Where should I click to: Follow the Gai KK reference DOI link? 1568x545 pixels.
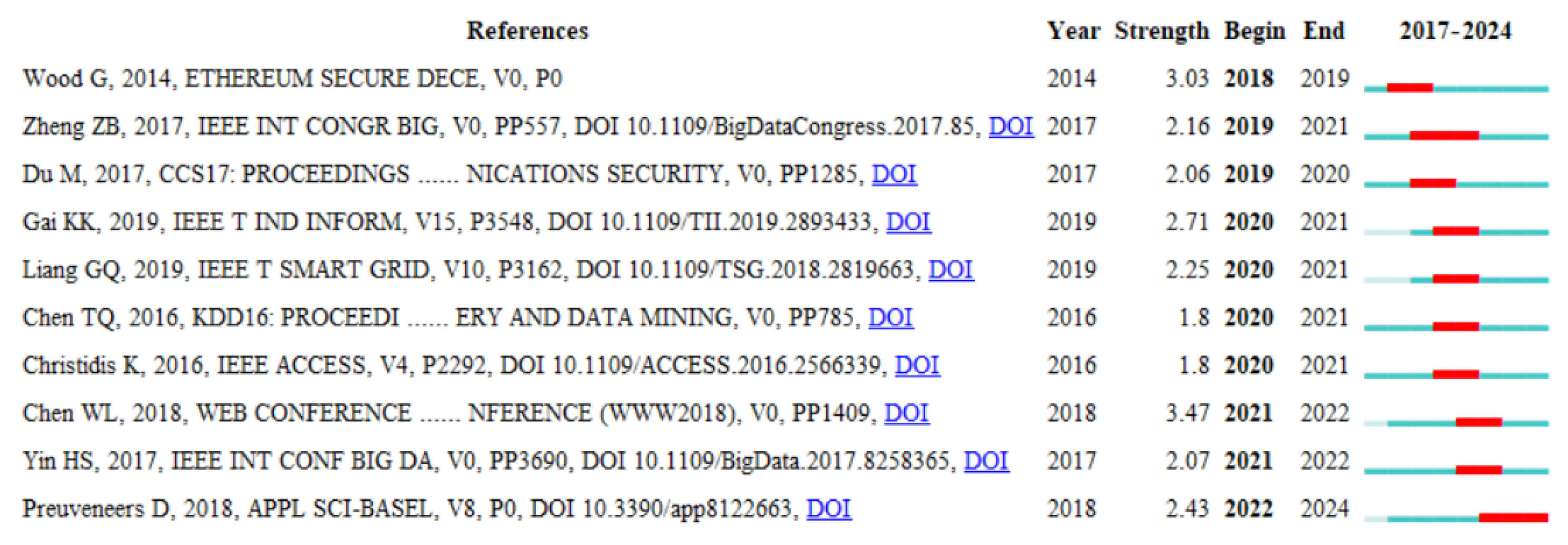pos(908,222)
